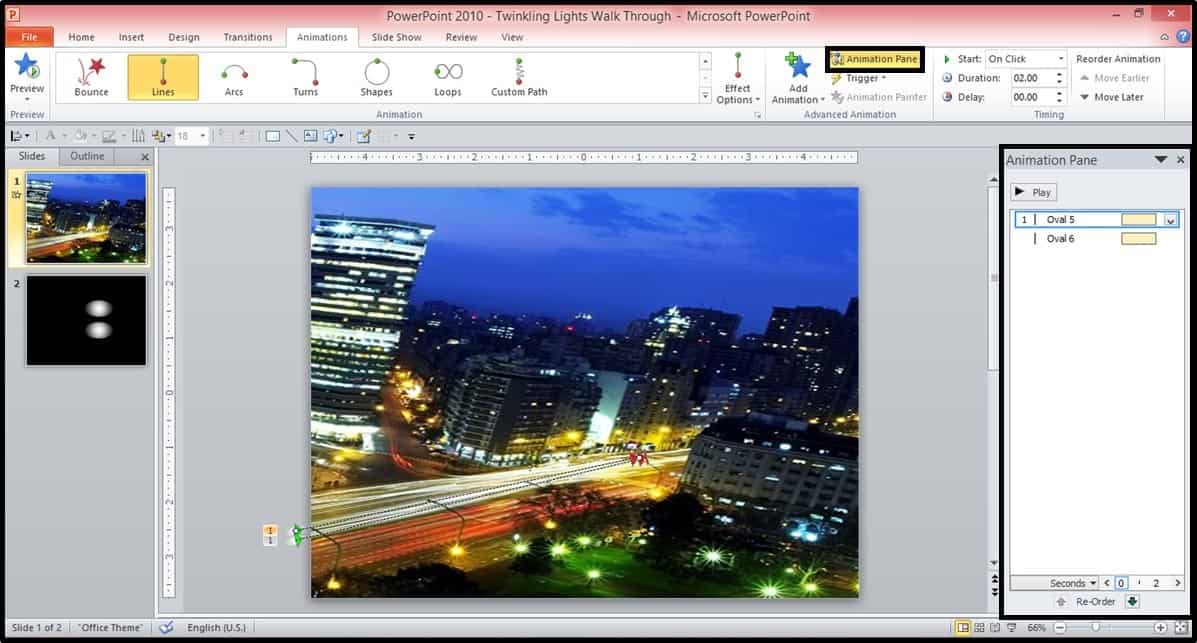This screenshot has height=643, width=1197.
Task: Toggle the Animation Pane button
Action: tap(875, 59)
